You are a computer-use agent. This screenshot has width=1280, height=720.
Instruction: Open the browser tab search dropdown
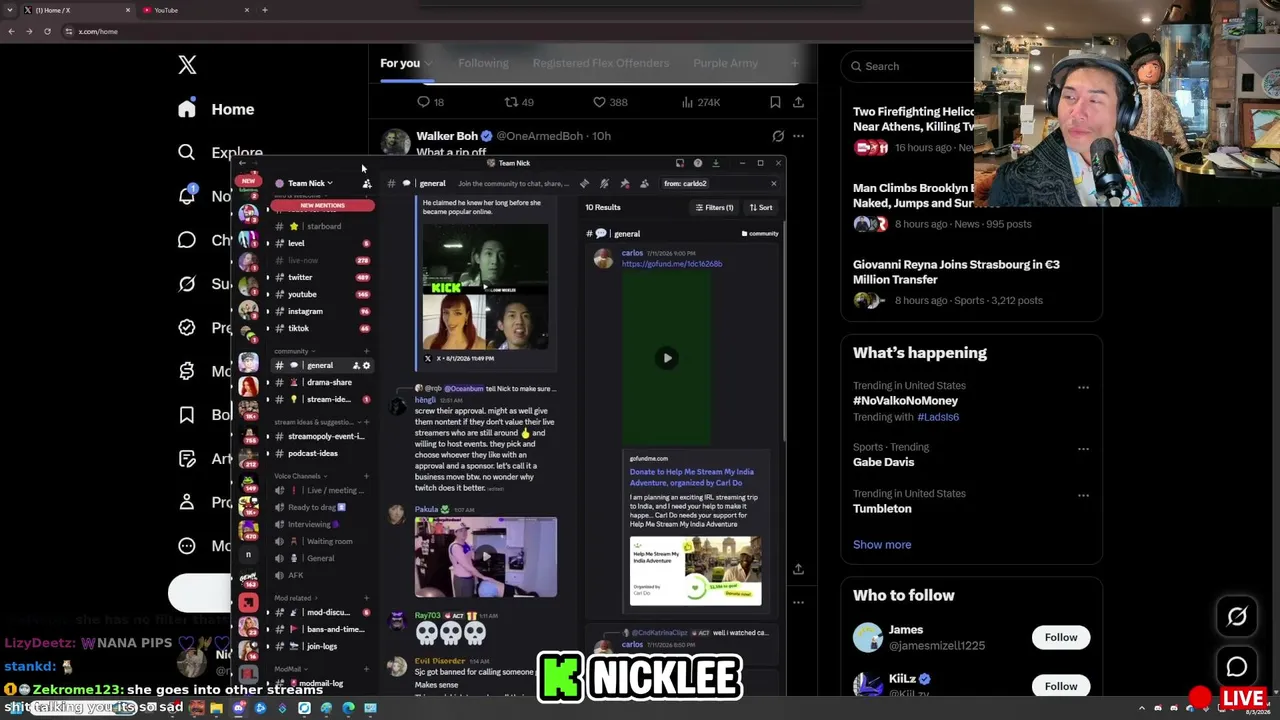tap(11, 10)
